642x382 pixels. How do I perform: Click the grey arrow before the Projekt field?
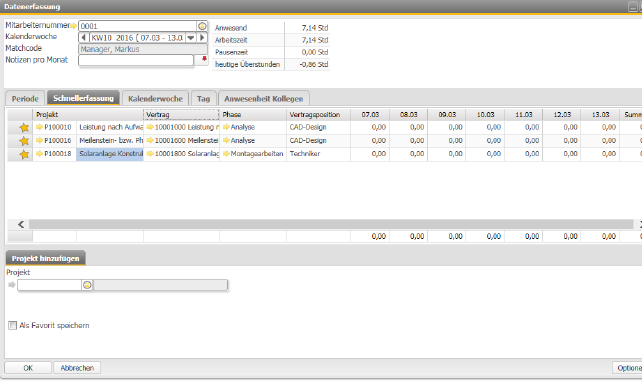click(12, 285)
